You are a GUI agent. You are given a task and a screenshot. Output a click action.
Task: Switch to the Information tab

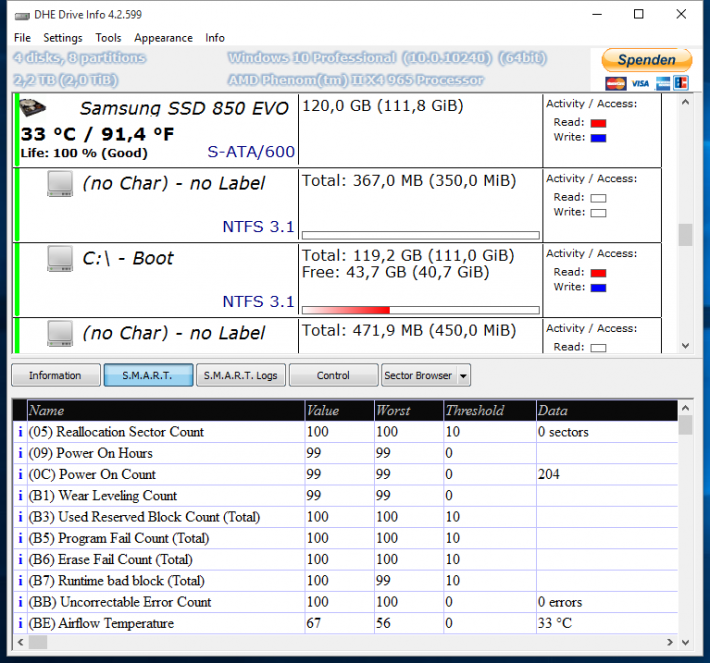[56, 375]
